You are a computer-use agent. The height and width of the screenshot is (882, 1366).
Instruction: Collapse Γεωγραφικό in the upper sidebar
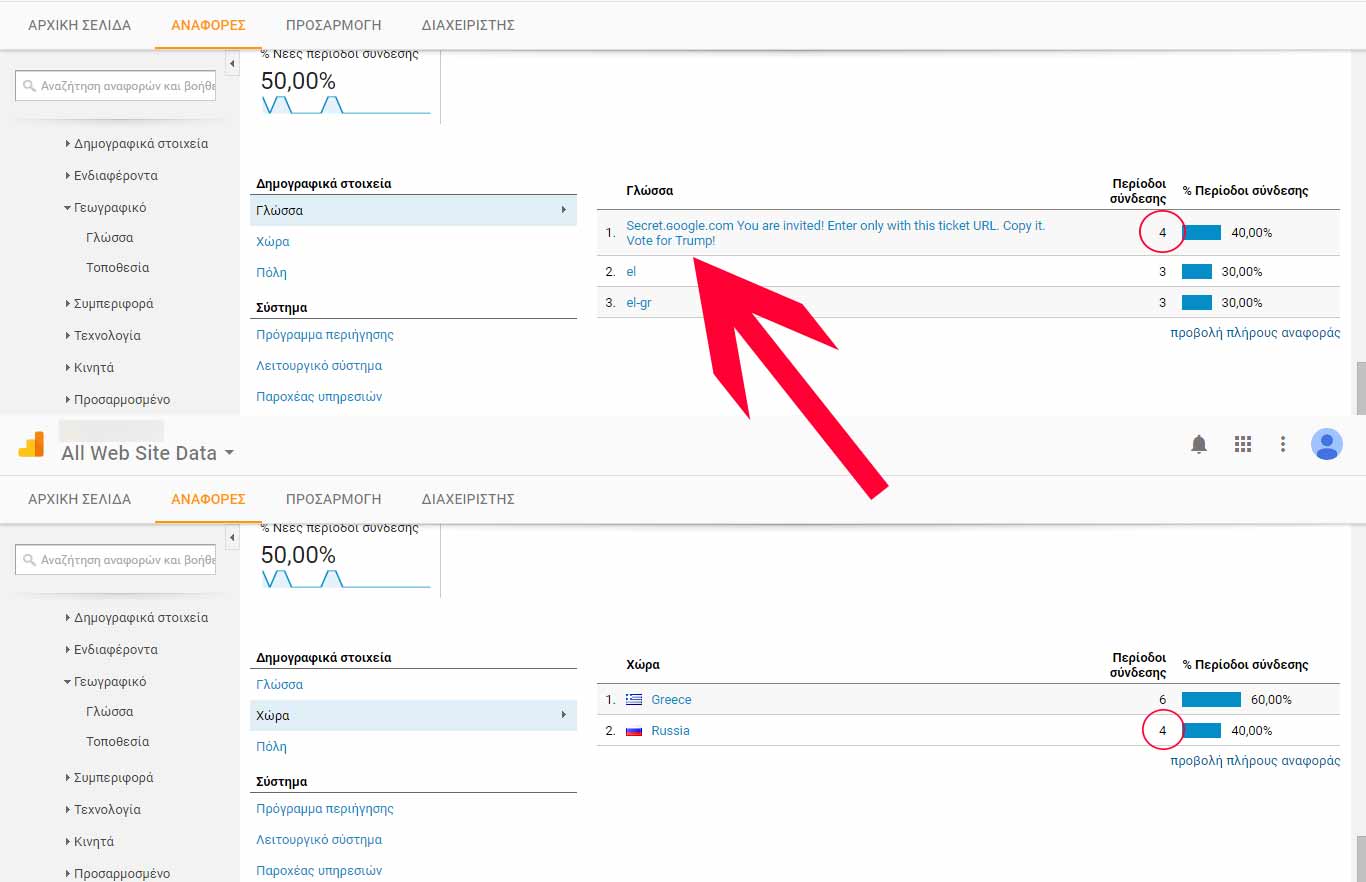pos(106,208)
